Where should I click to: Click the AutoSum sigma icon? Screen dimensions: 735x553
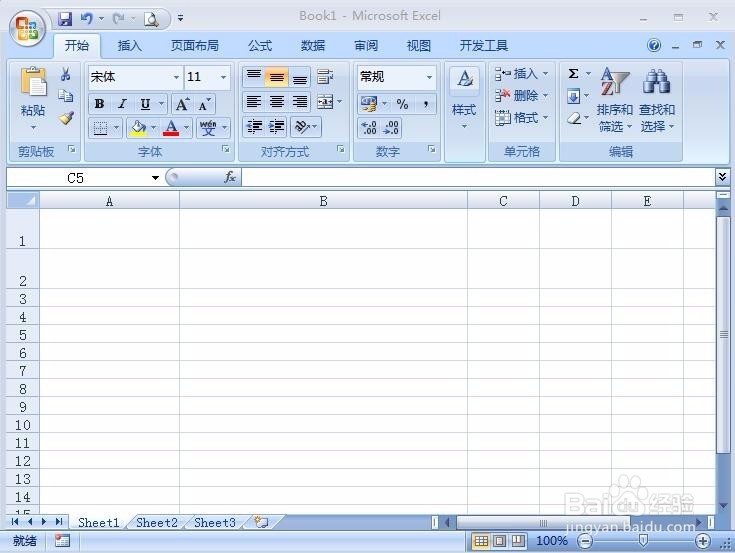coord(573,74)
